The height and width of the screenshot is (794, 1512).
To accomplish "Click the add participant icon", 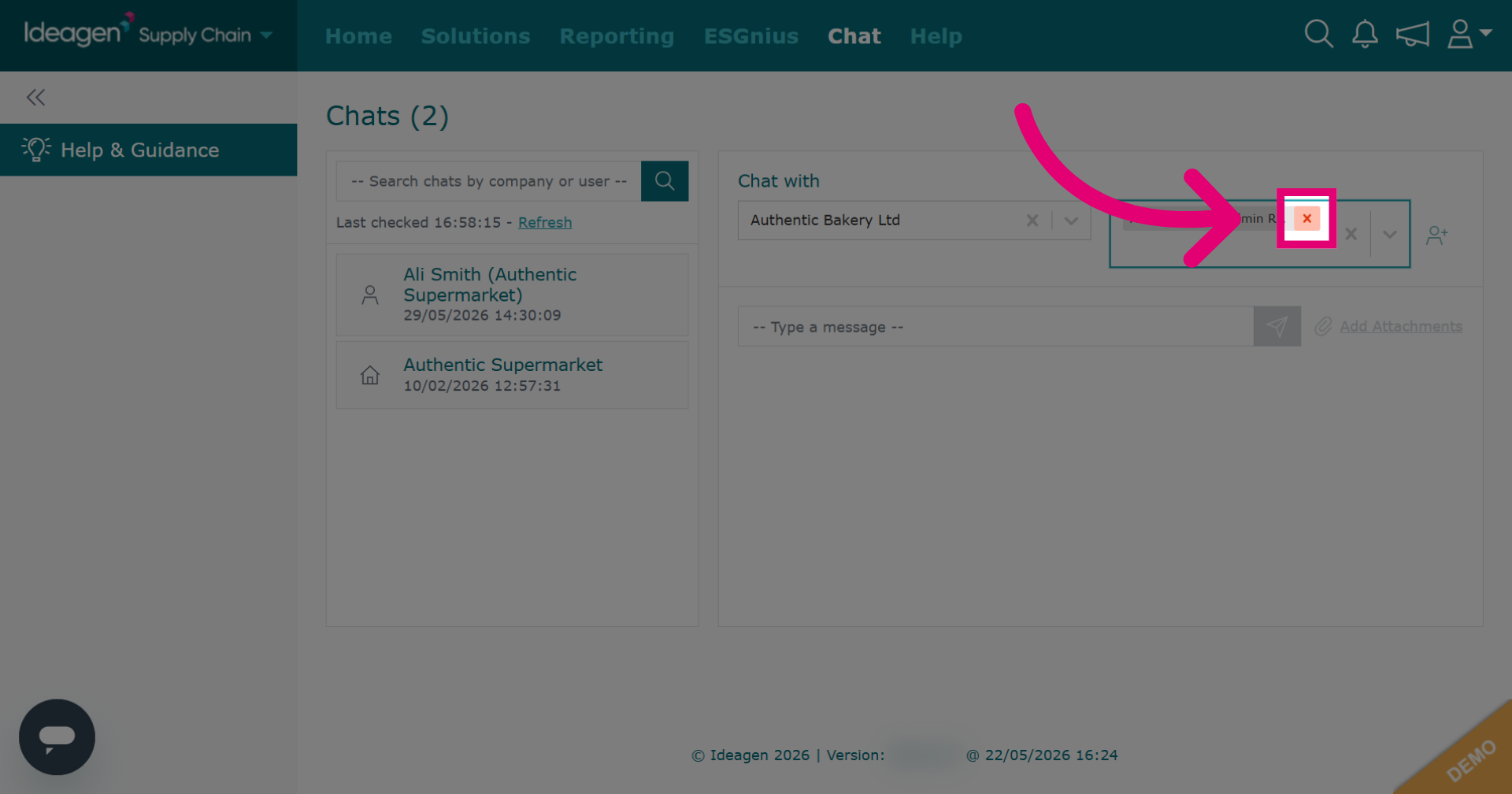I will click(1436, 235).
